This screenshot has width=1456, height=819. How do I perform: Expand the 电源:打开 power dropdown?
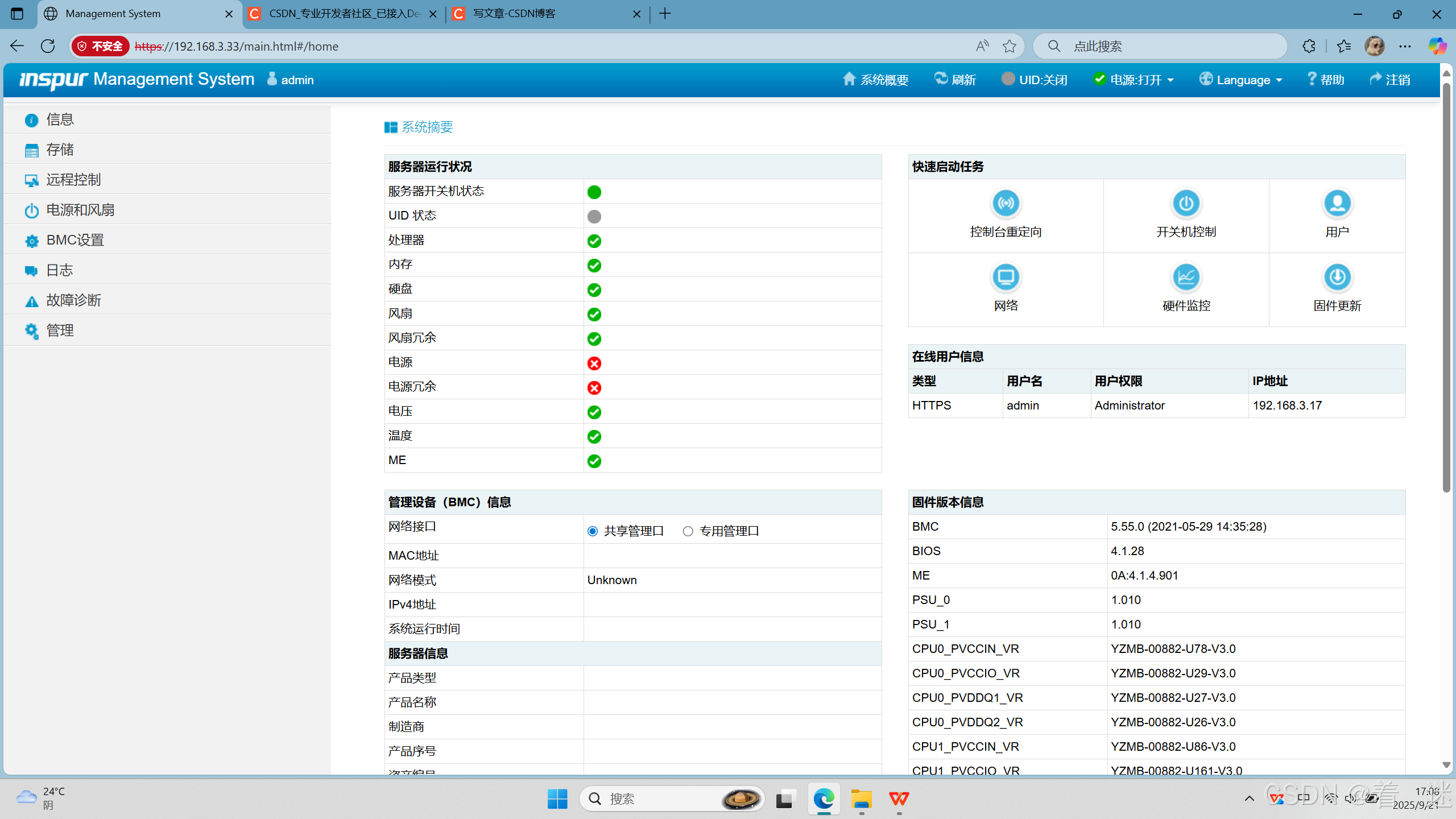click(1134, 80)
